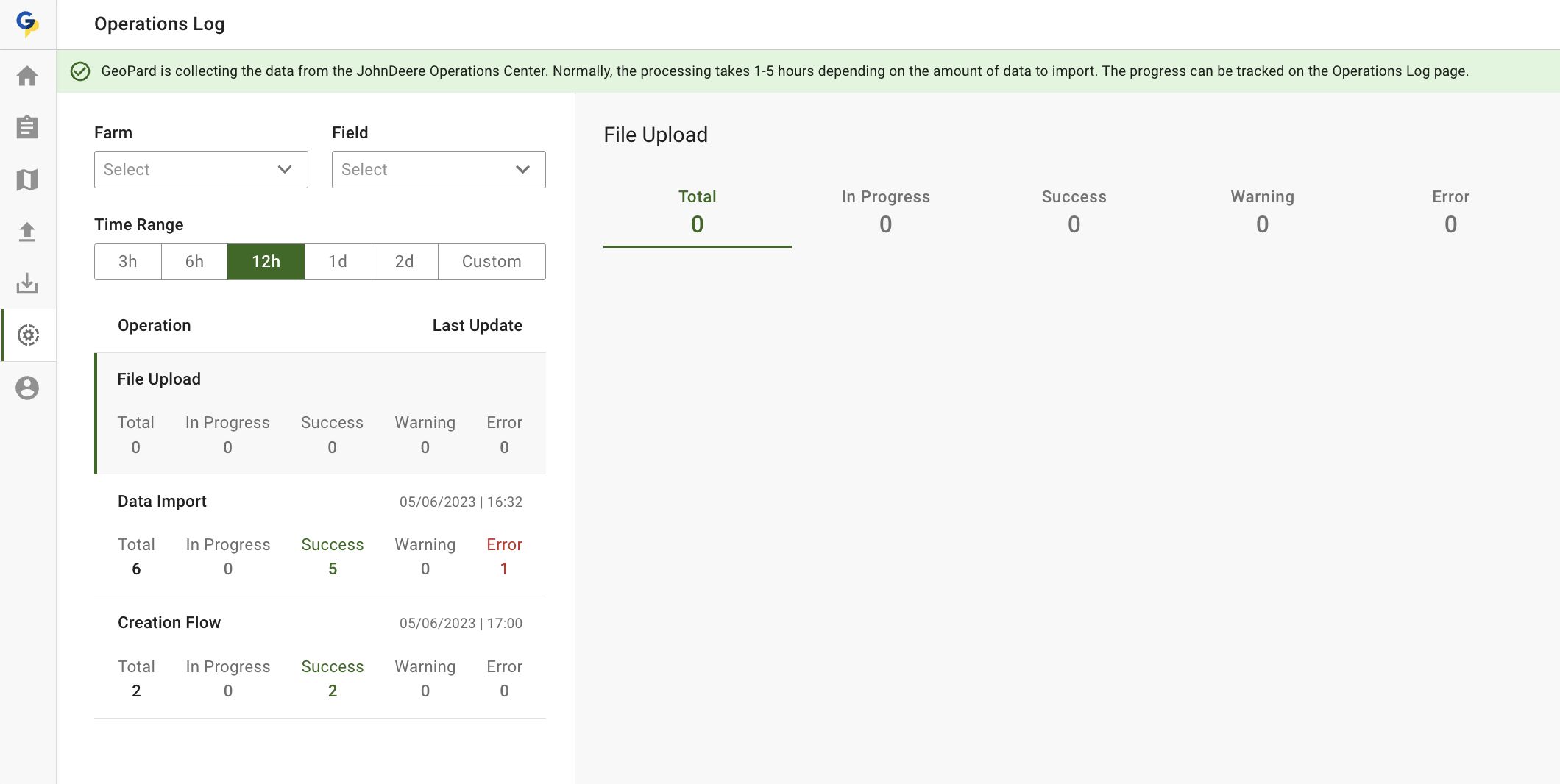Select the 1d time range
The image size is (1560, 784).
pos(338,262)
